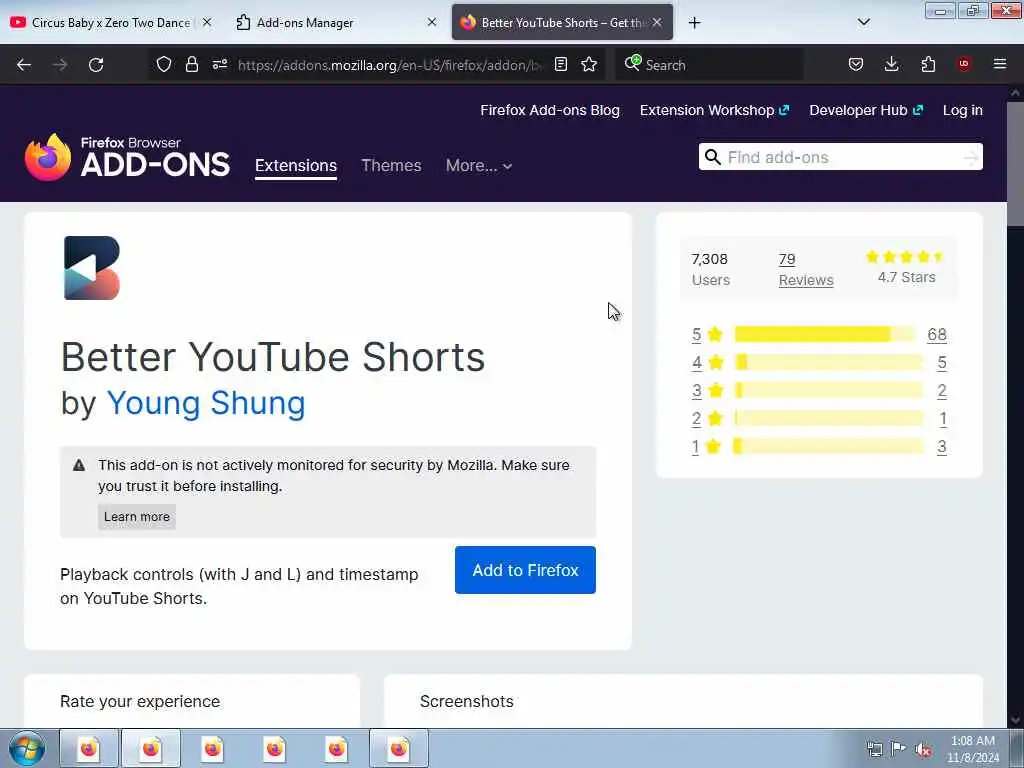Screen dimensions: 1024x768
Task: Click the 7,308 Users text
Action: tap(711, 269)
